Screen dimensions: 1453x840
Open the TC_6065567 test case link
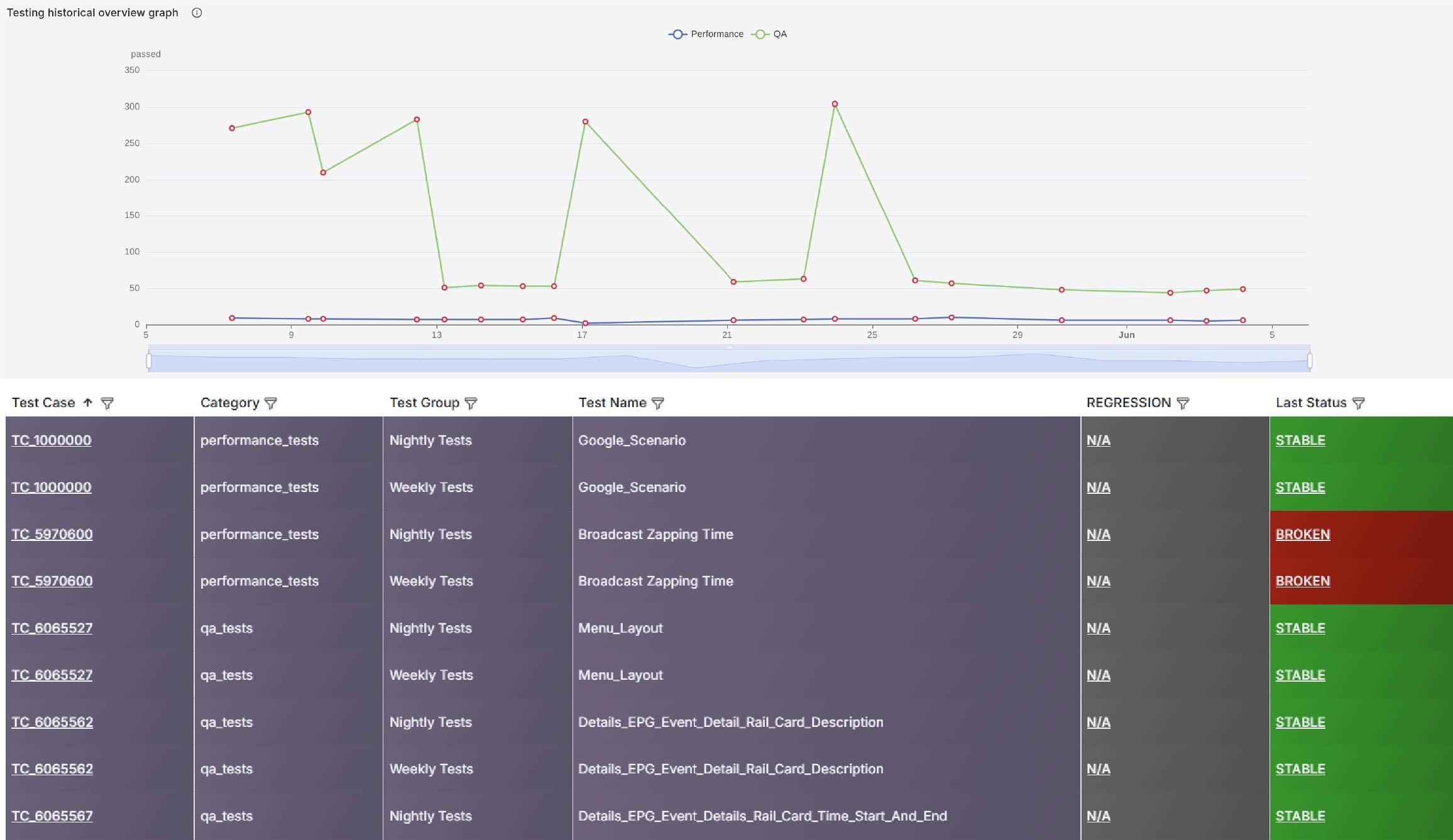click(x=52, y=816)
